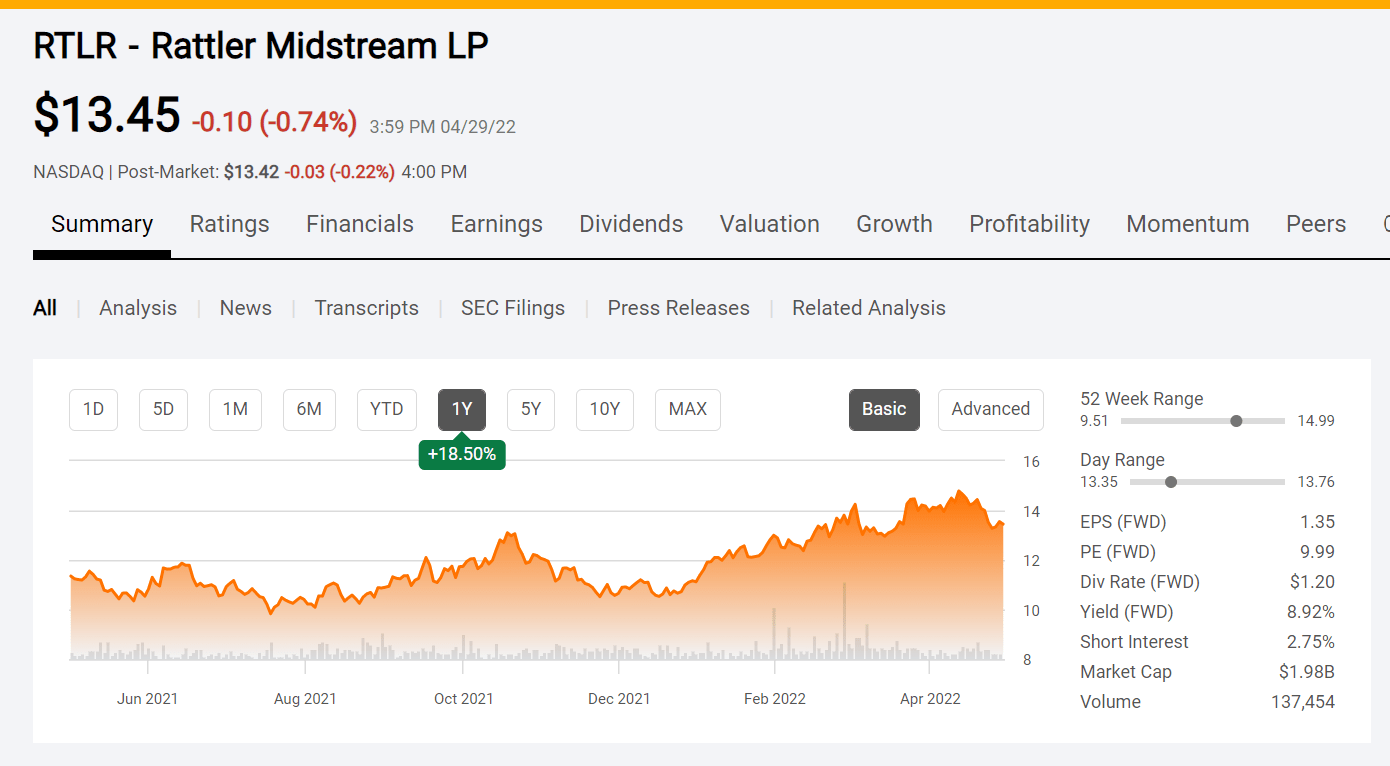Show Transcripts content

[x=367, y=308]
